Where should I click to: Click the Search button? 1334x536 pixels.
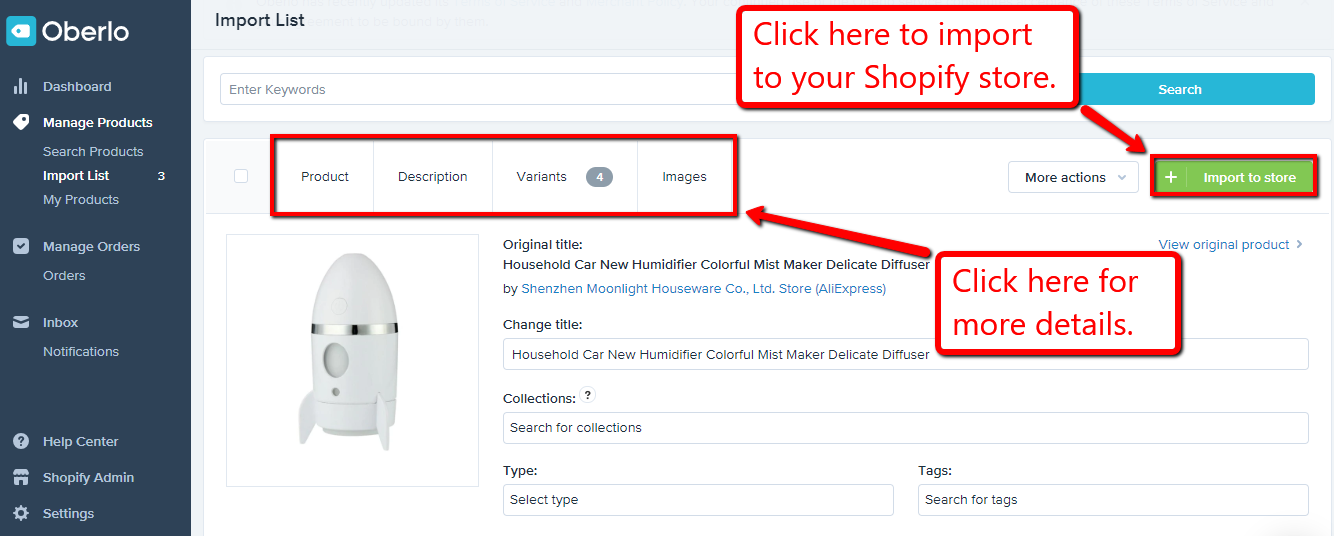tap(1179, 89)
